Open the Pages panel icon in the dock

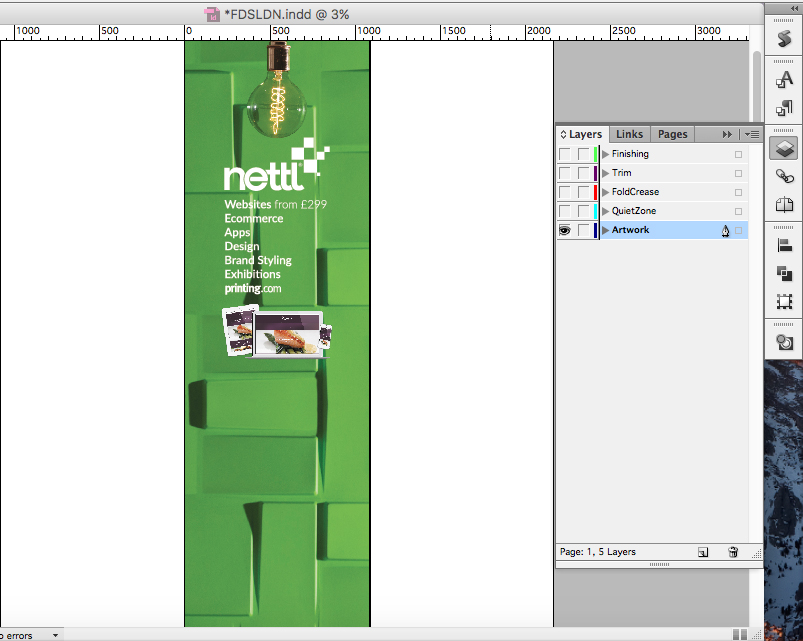[785, 205]
